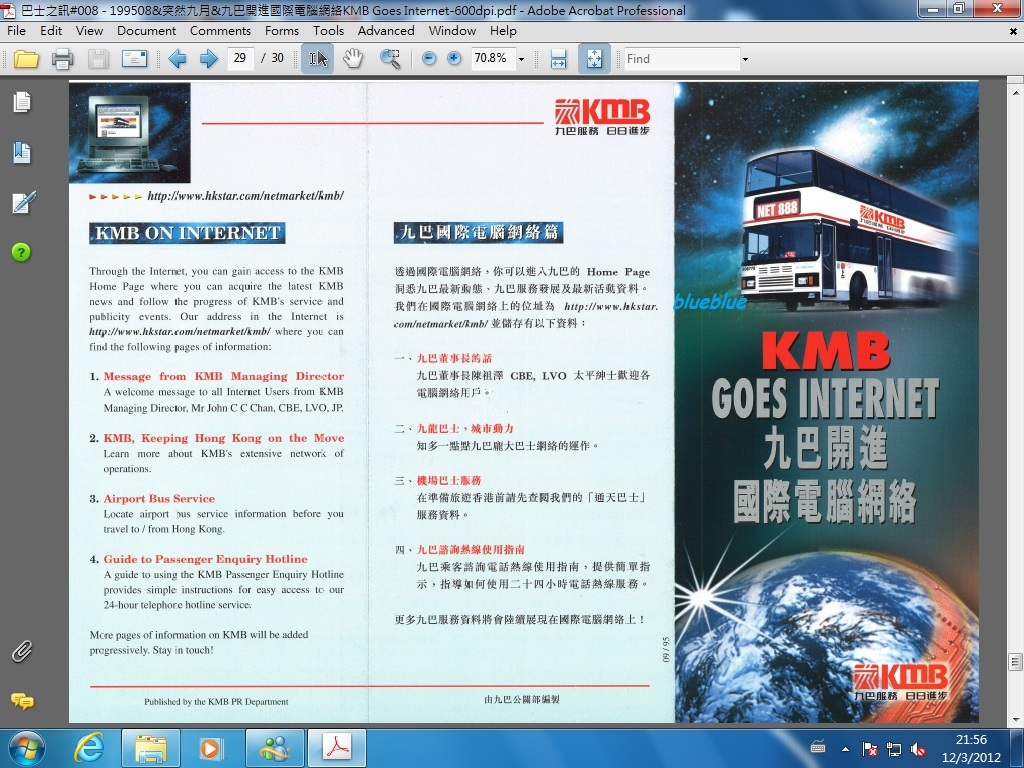Click the network tray icon
Image resolution: width=1024 pixels, height=768 pixels.
tap(893, 749)
